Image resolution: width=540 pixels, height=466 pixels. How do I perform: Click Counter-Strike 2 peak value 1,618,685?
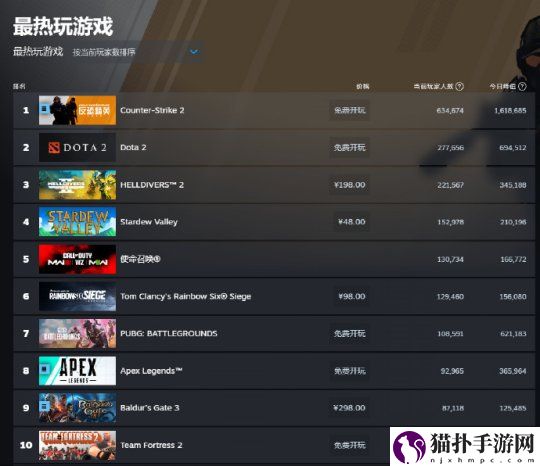[510, 111]
